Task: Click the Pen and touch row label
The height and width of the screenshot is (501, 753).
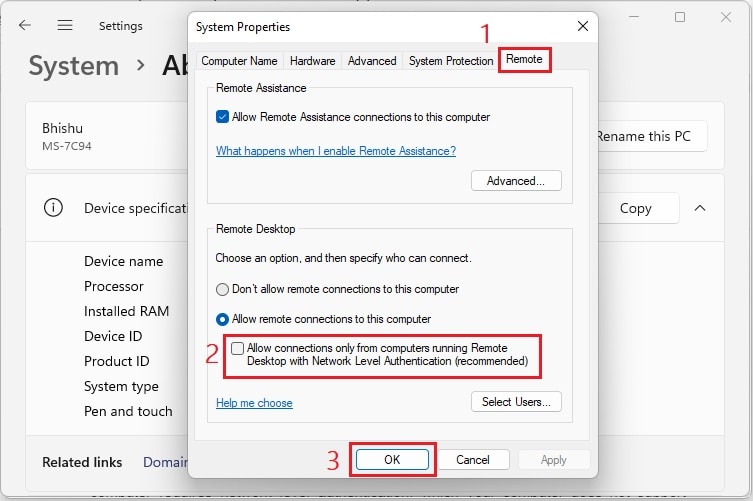Action: point(128,411)
